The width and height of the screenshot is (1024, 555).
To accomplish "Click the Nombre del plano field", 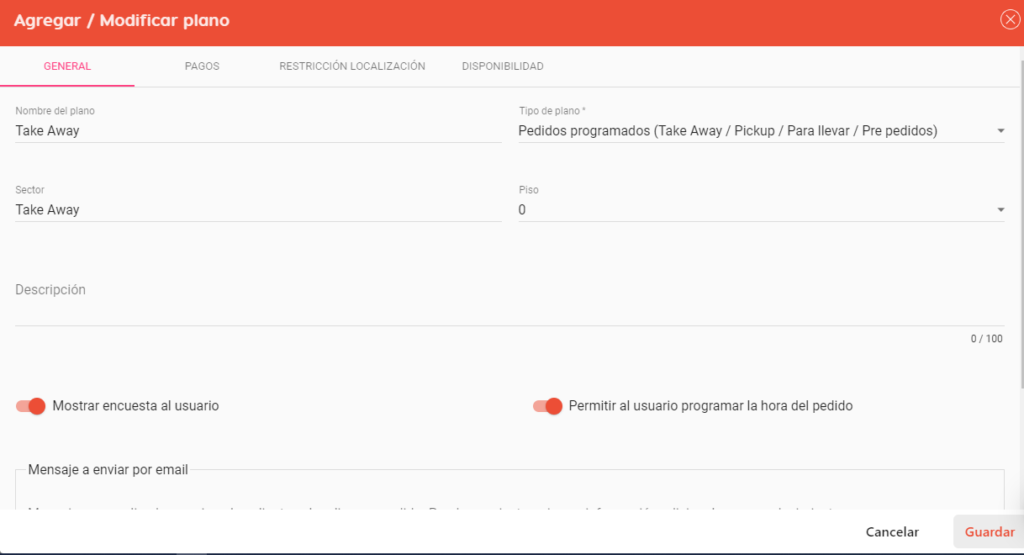I will pos(258,131).
